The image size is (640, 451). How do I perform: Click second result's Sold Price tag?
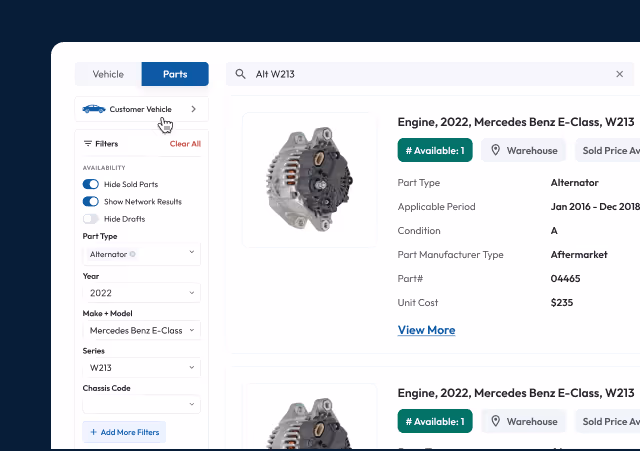608,421
